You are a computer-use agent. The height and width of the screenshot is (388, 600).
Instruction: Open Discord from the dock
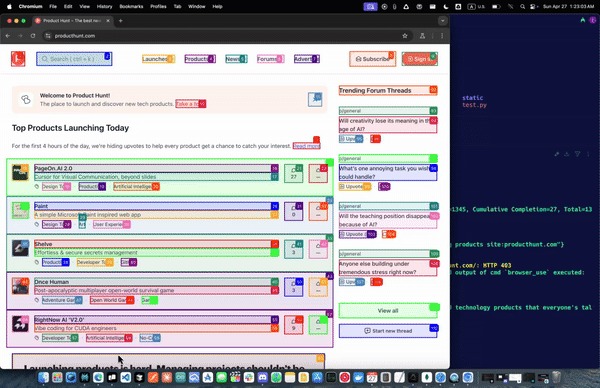[x=262, y=378]
